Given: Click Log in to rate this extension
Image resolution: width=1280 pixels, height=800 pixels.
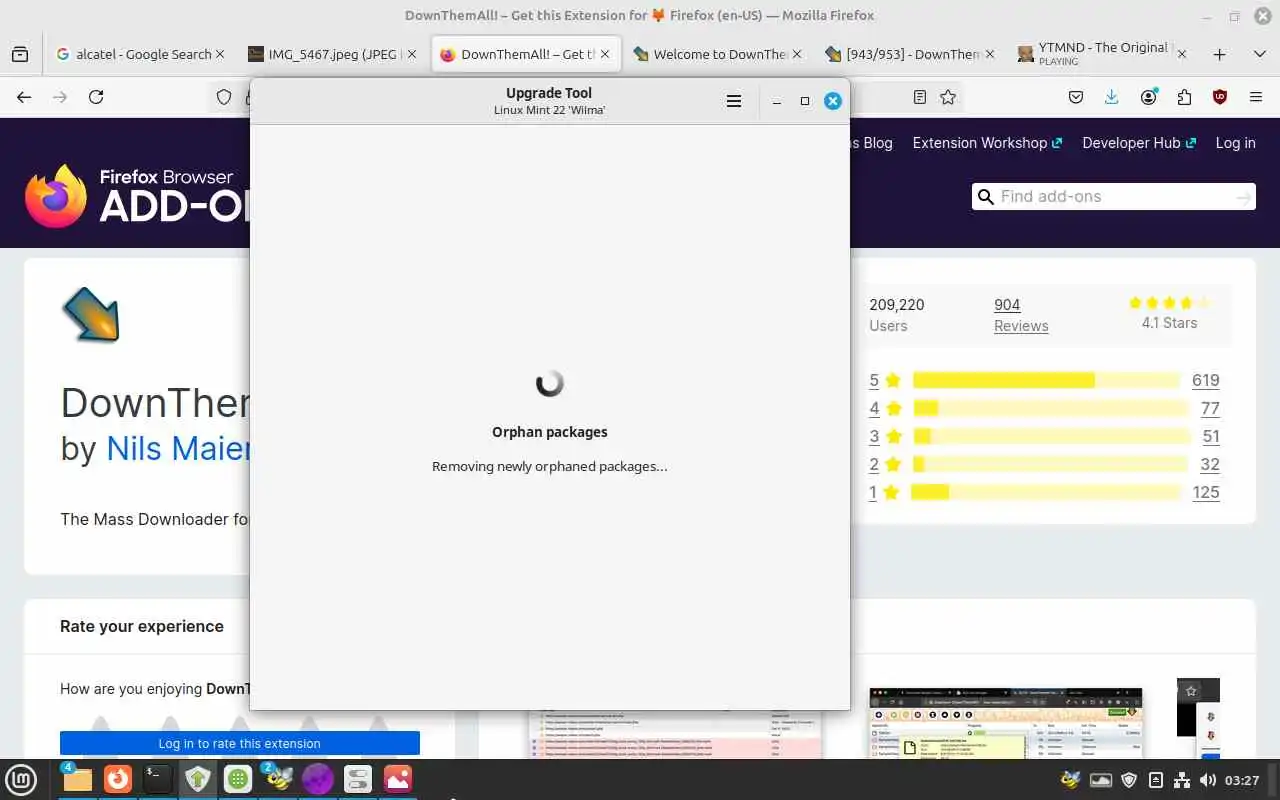Looking at the screenshot, I should pyautogui.click(x=240, y=743).
